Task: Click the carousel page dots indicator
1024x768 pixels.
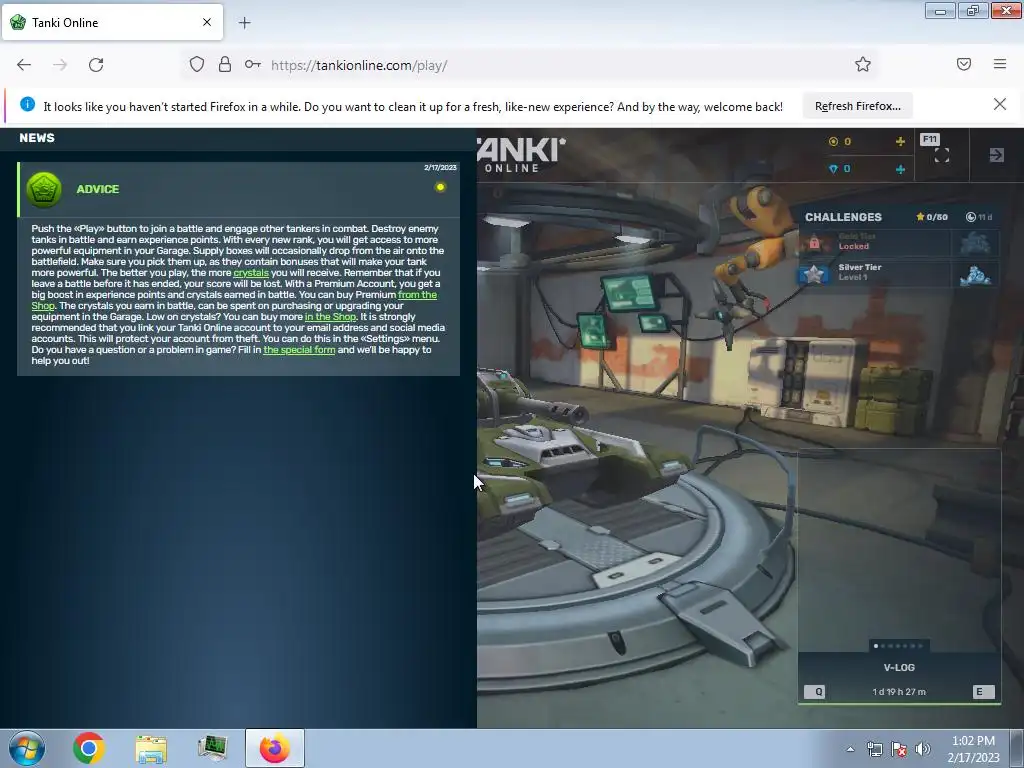Action: coord(899,646)
